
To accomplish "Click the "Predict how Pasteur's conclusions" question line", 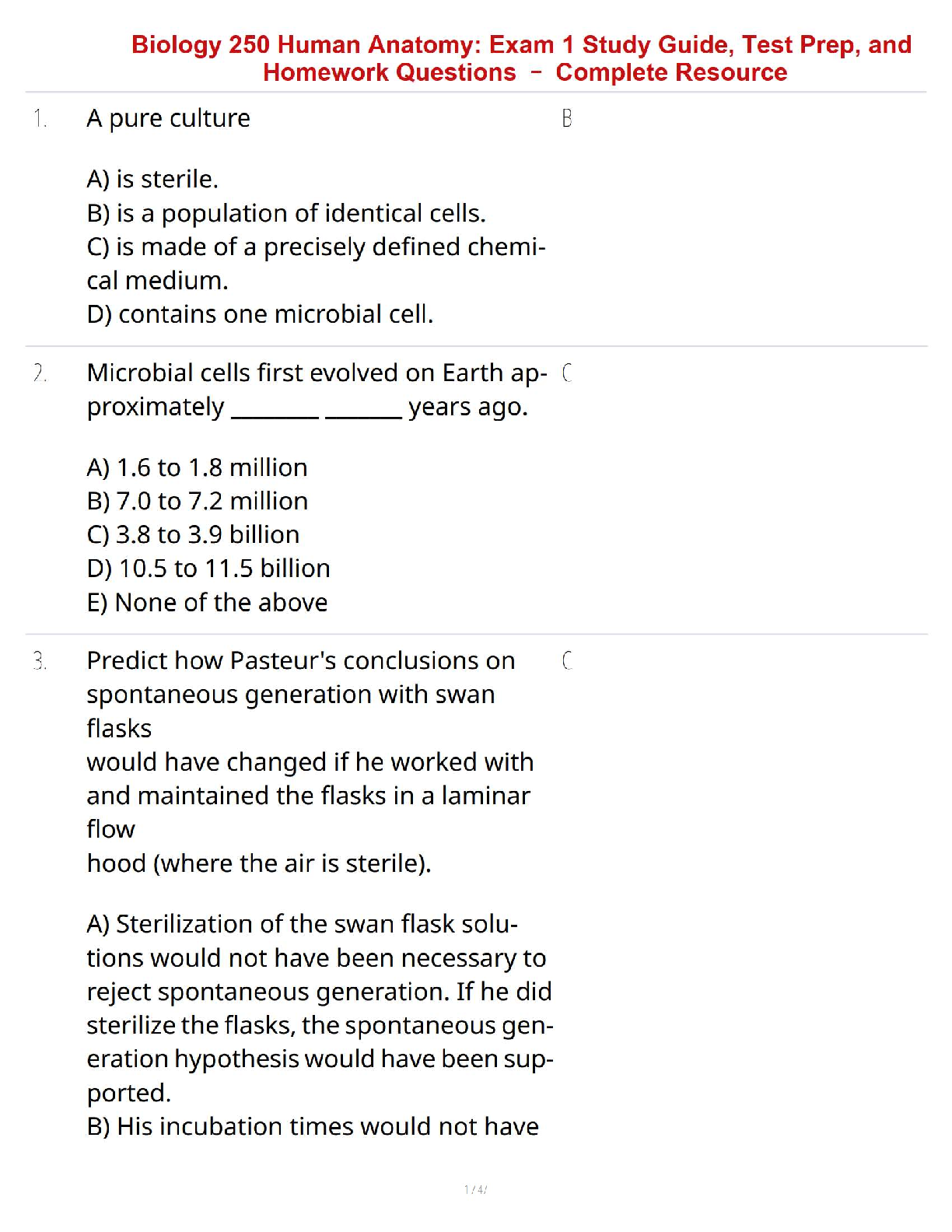I will click(x=300, y=661).
